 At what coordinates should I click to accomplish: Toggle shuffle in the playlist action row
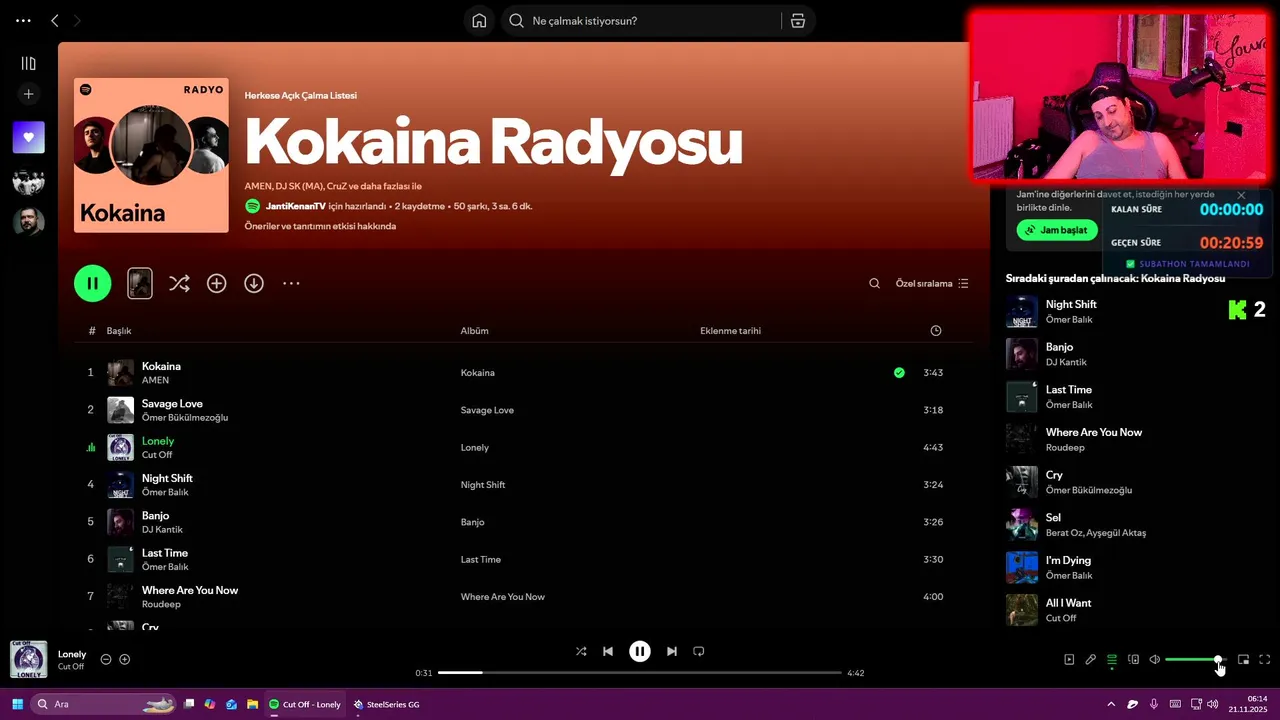pyautogui.click(x=179, y=283)
